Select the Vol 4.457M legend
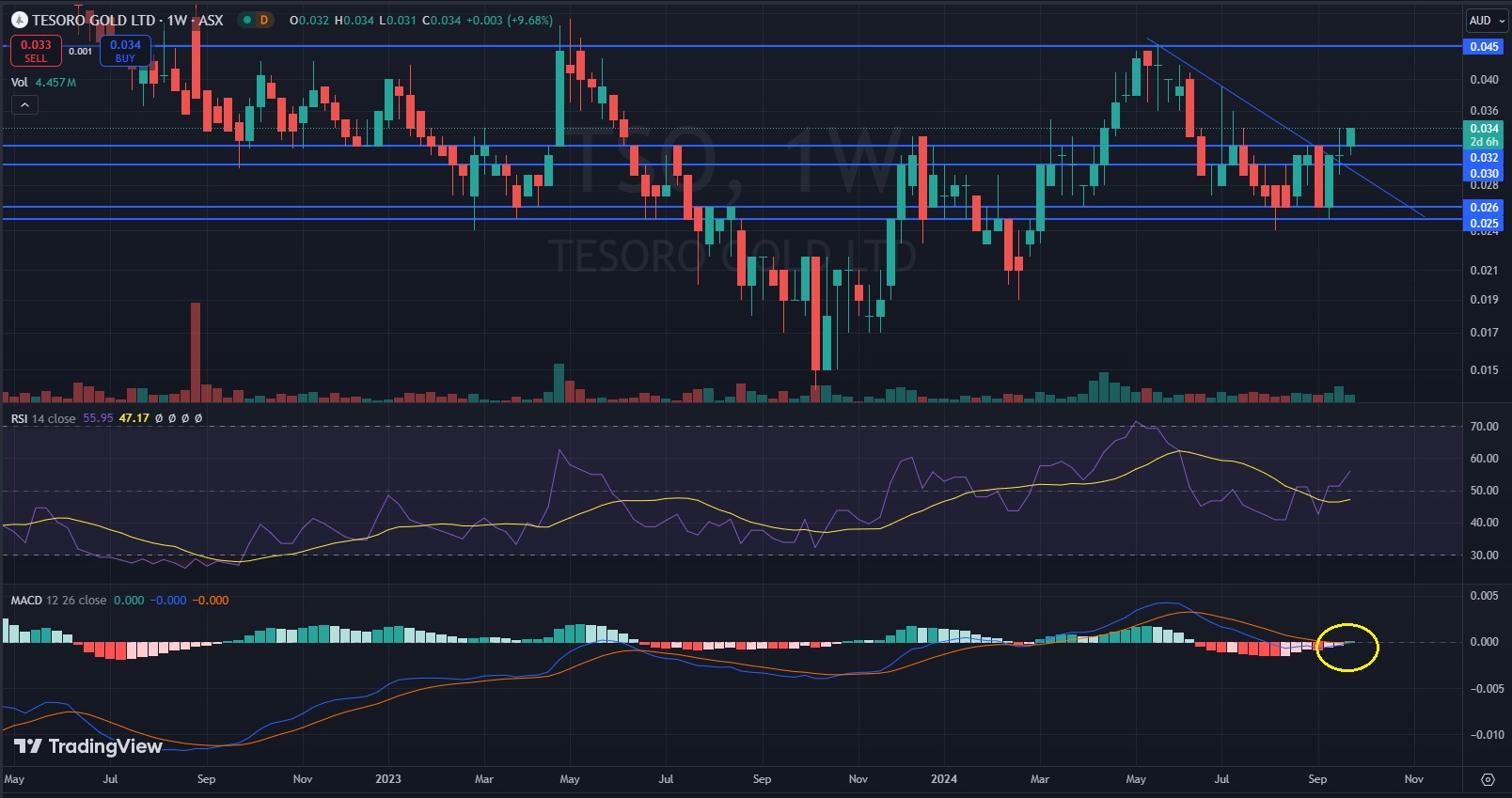 [x=43, y=83]
